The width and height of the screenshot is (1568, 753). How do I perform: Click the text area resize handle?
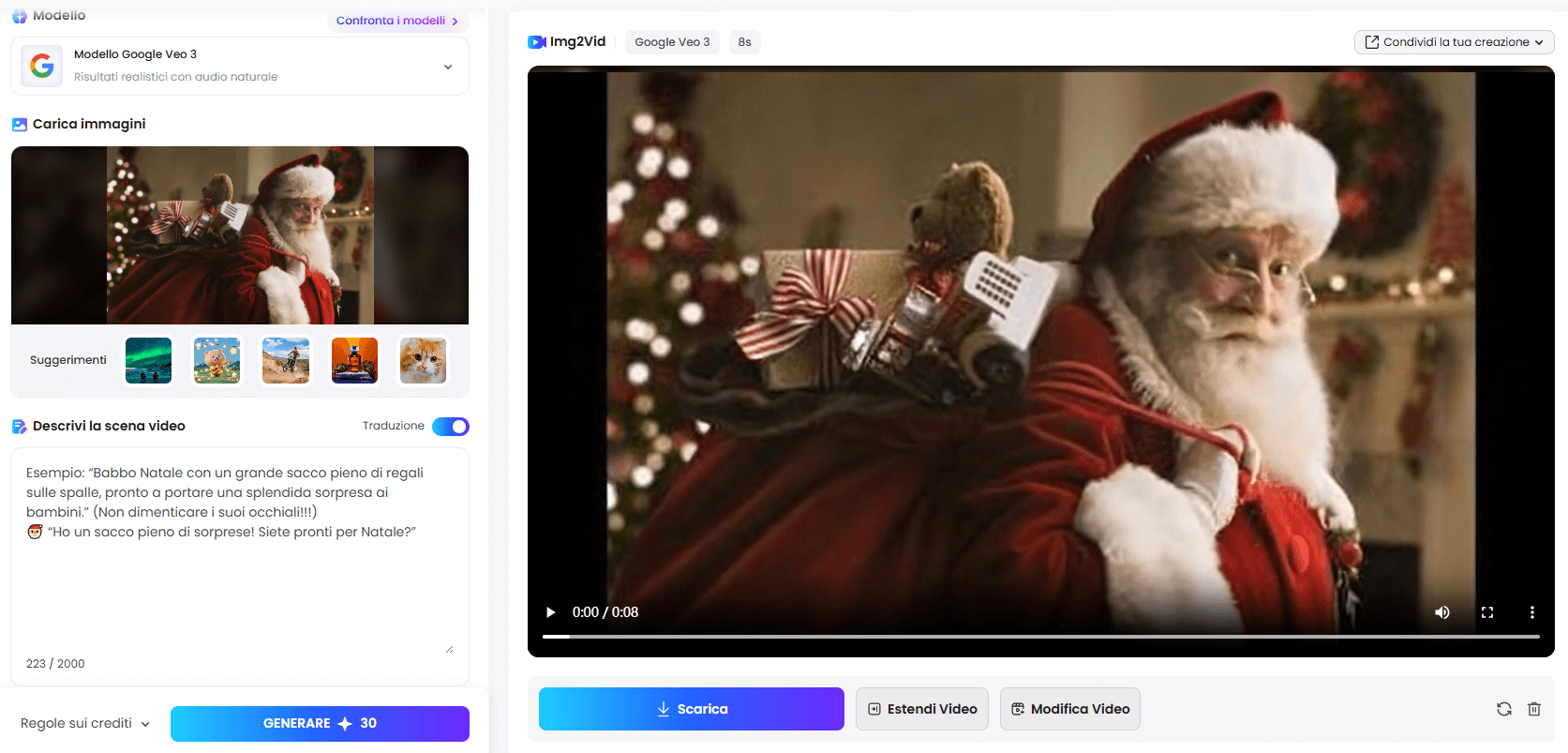click(450, 649)
